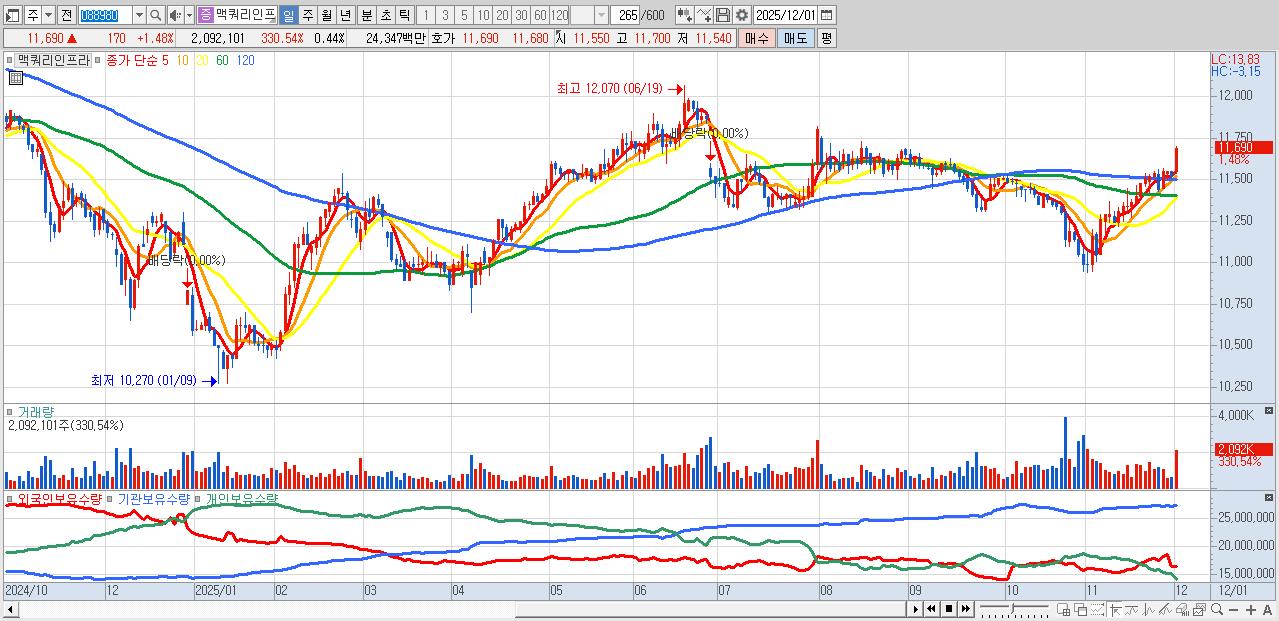Image resolution: width=1279 pixels, height=621 pixels.
Task: Open stock code history dropdown arrow
Action: [x=139, y=15]
